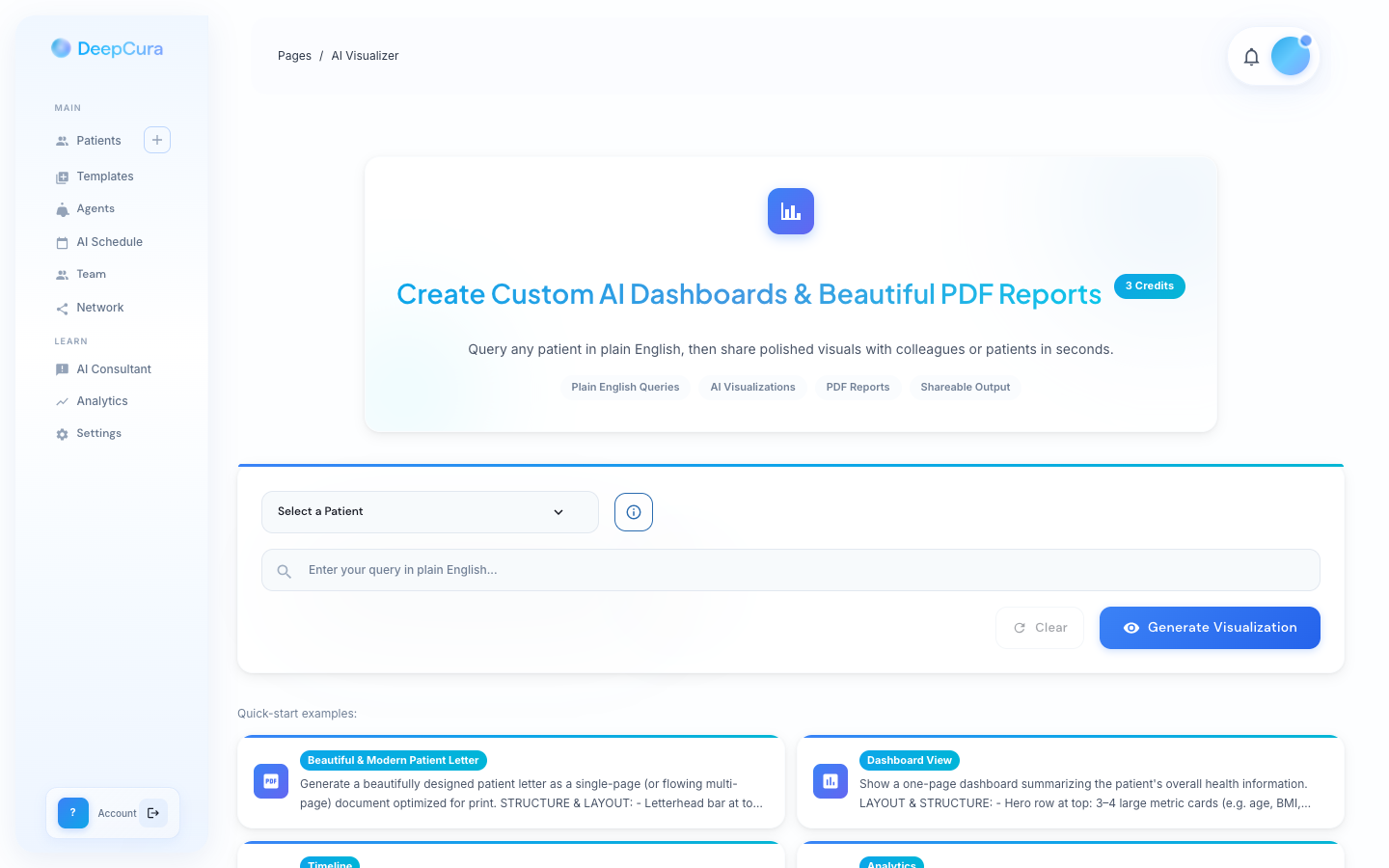The image size is (1389, 868).
Task: Choose the Dashboard View example
Action: pos(1071,782)
